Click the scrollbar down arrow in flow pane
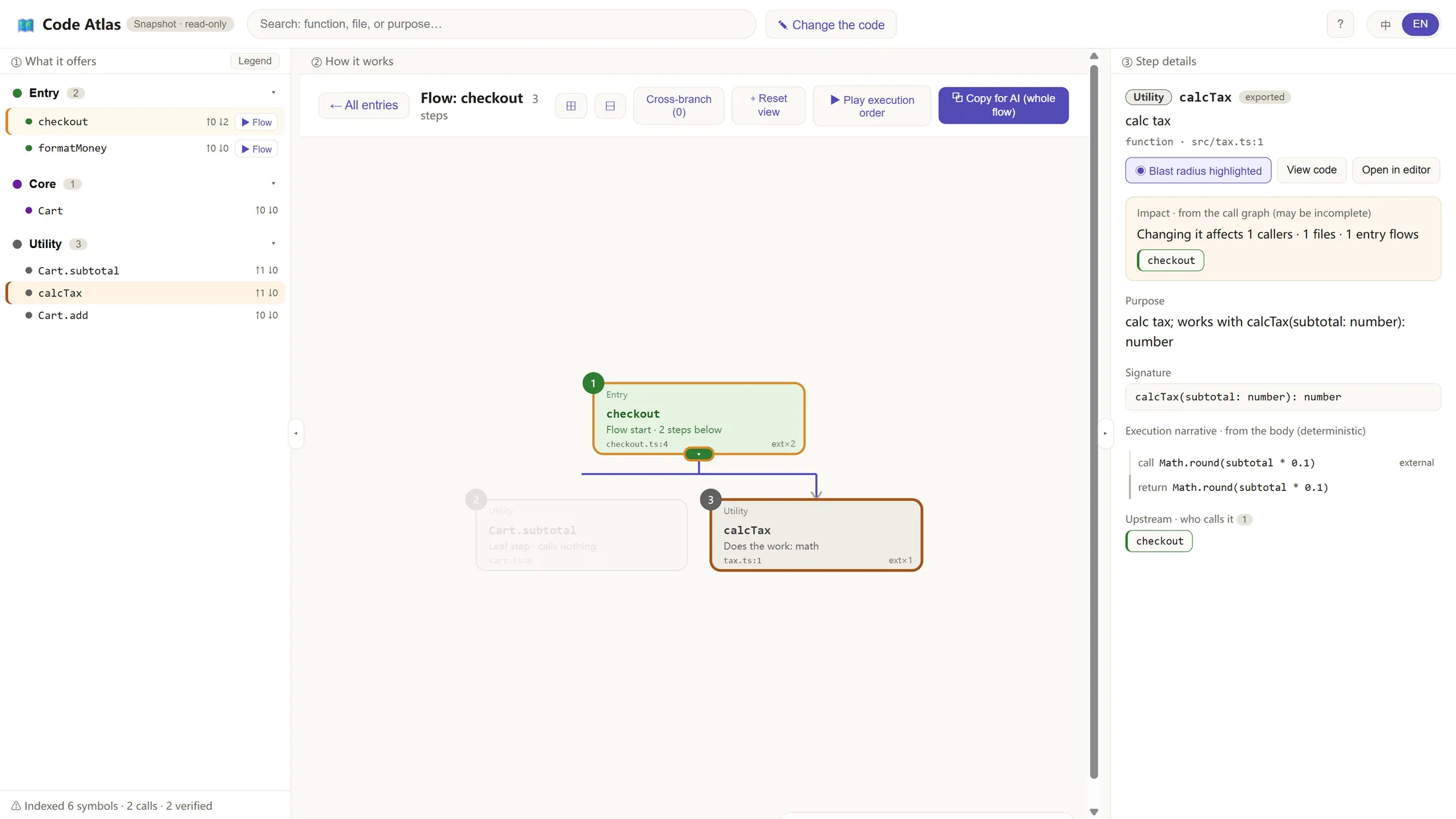This screenshot has height=819, width=1456. pyautogui.click(x=1094, y=812)
